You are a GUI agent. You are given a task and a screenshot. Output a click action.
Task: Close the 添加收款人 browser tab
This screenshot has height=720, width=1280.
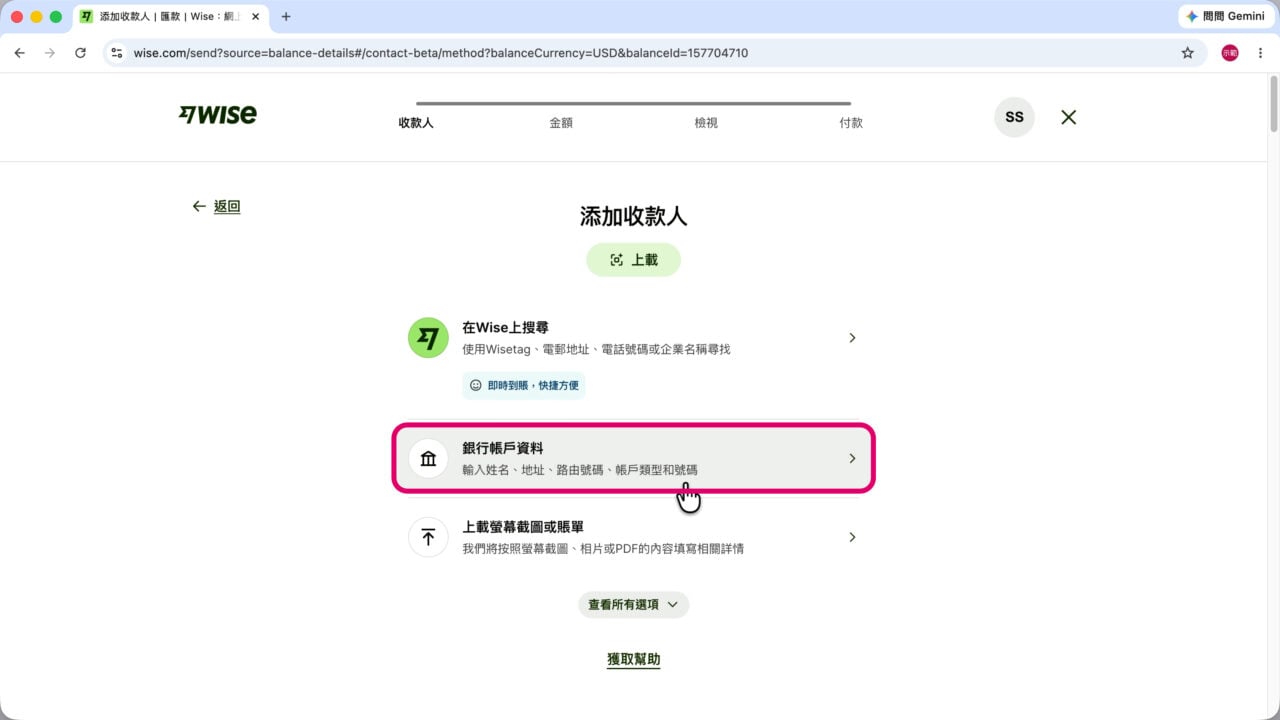point(255,17)
